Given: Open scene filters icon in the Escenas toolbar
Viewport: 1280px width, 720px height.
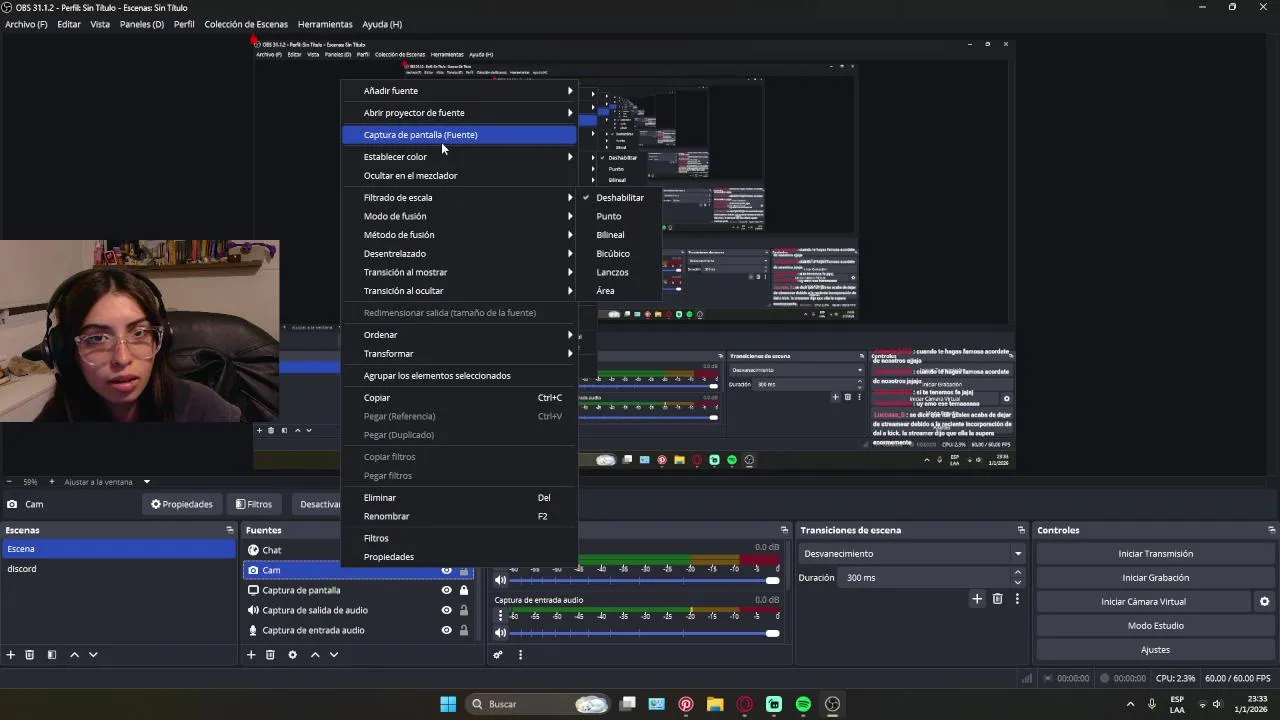Looking at the screenshot, I should click(52, 655).
